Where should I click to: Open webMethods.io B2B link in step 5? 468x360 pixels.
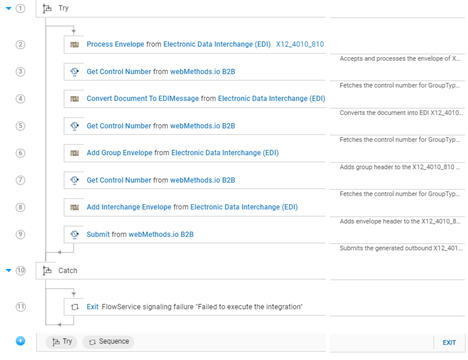click(203, 126)
